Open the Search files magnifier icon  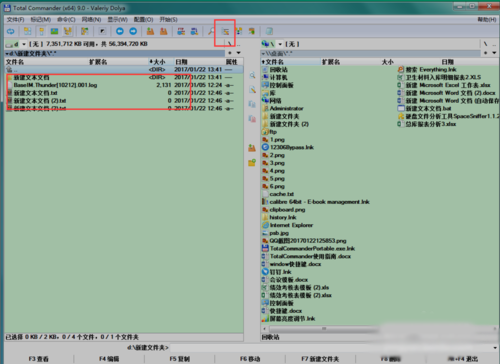[211, 31]
